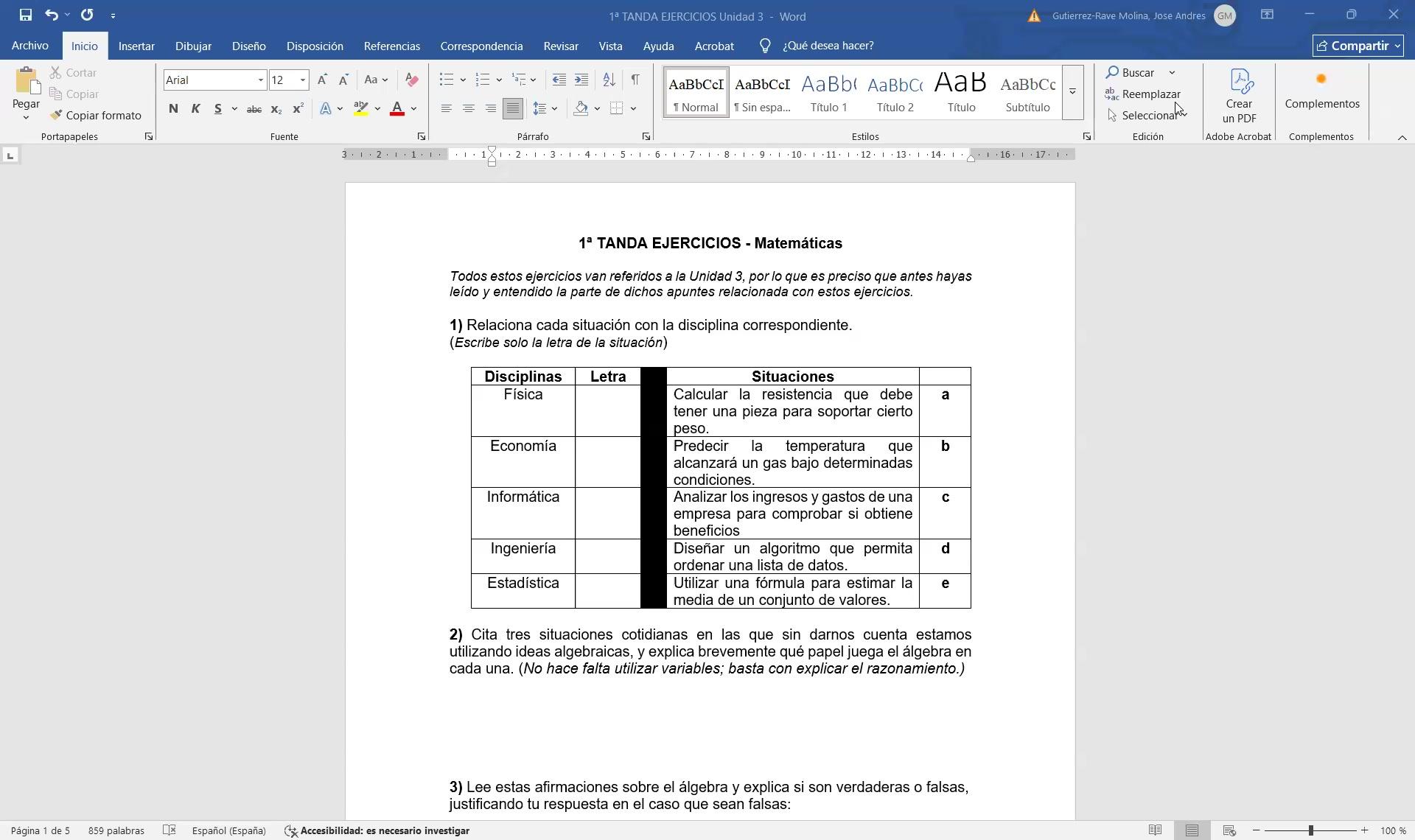Open the Referencias ribbon tab
This screenshot has height=840, width=1415.
pyautogui.click(x=391, y=46)
